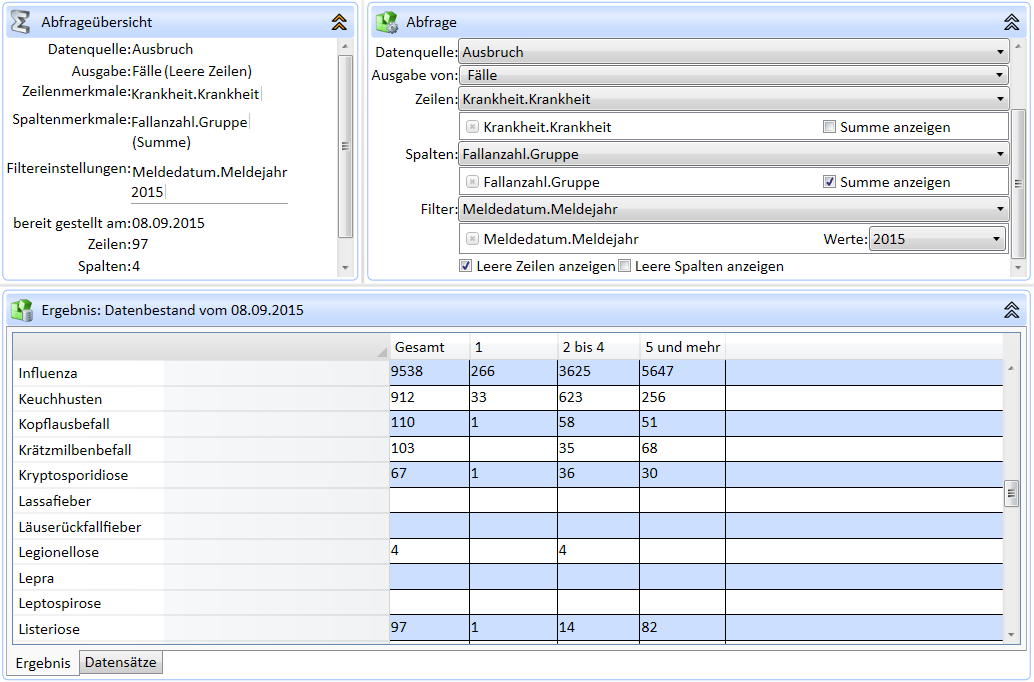Remove Fallanzahl.Gruppe column item via x icon
Screen dimensions: 1034x682
click(x=472, y=182)
